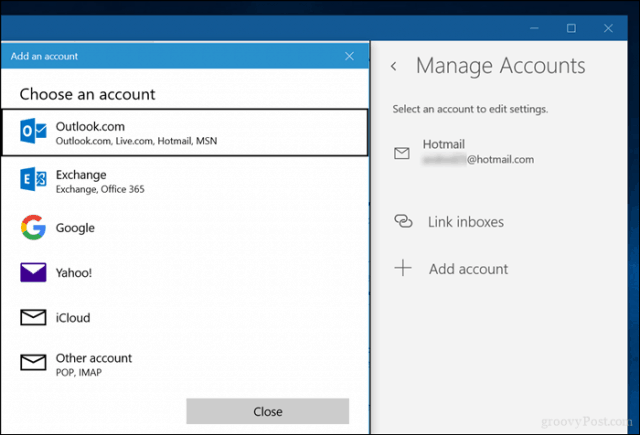Click the iCloud envelope icon
Viewport: 640px width, 435px height.
33,317
